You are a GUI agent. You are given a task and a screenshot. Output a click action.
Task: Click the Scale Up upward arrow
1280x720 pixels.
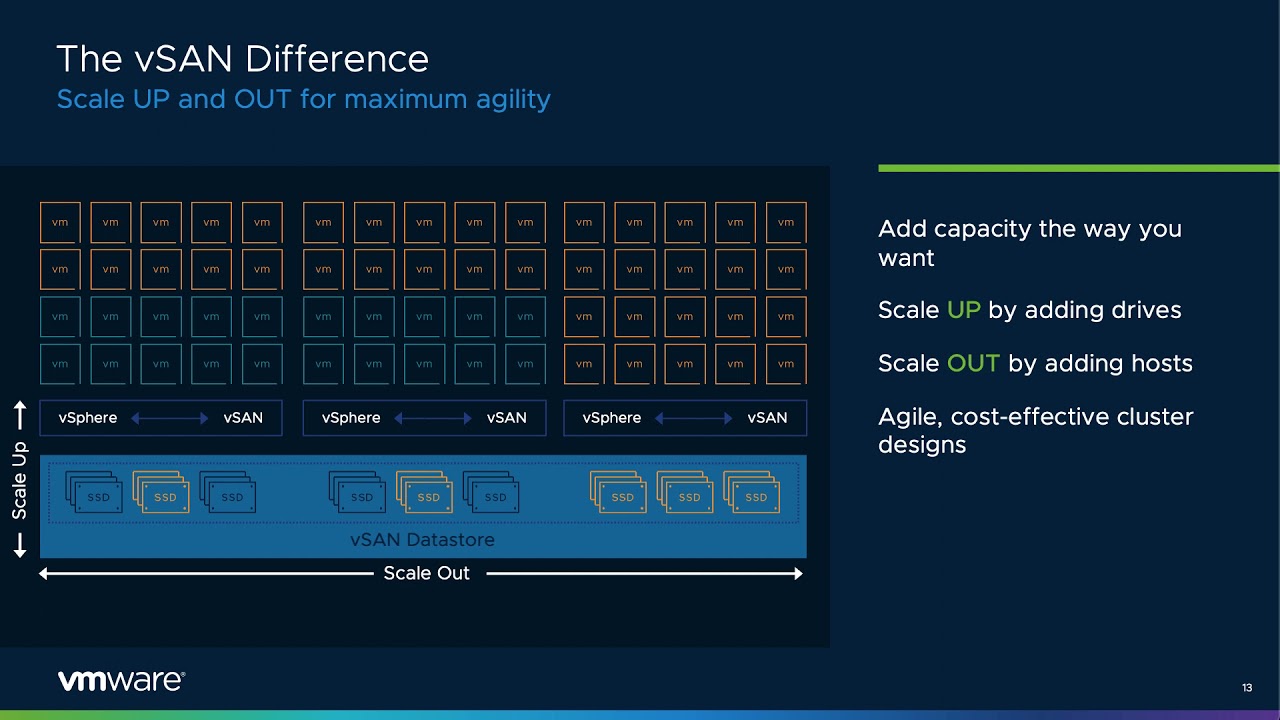point(19,416)
